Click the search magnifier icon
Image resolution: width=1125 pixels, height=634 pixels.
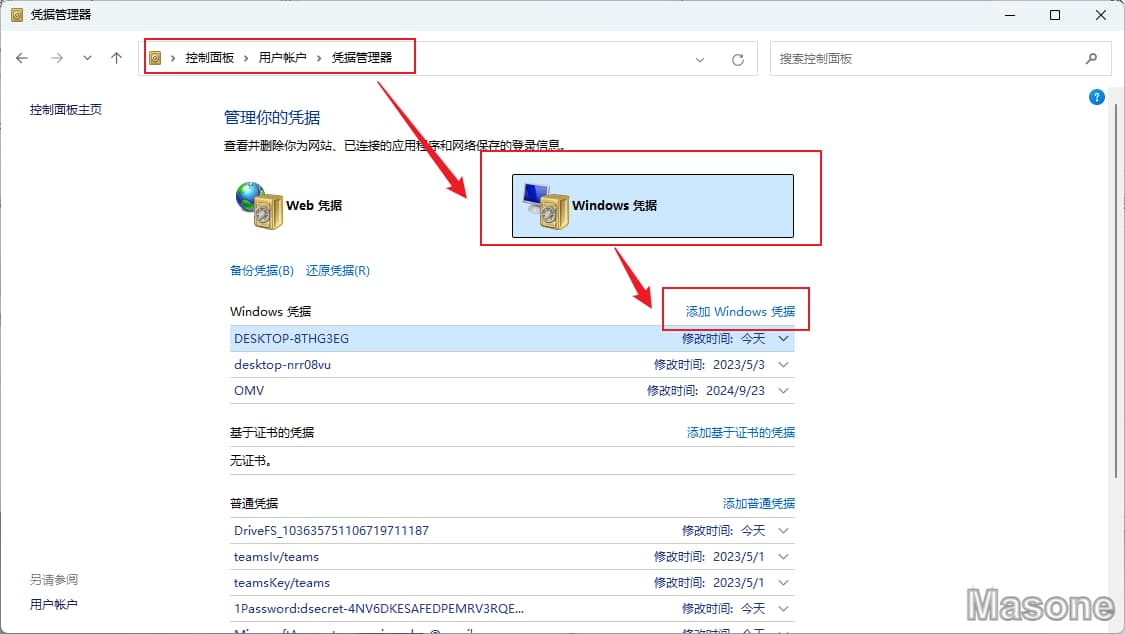coord(1091,59)
